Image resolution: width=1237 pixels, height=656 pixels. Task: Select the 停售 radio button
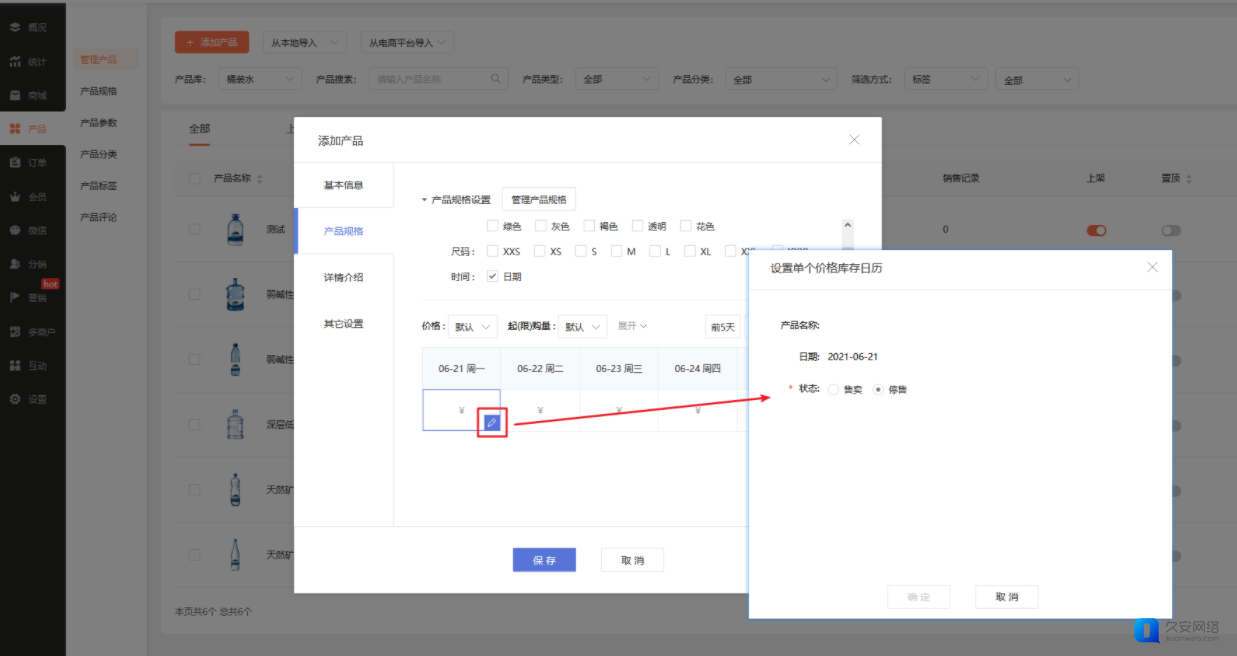[879, 389]
